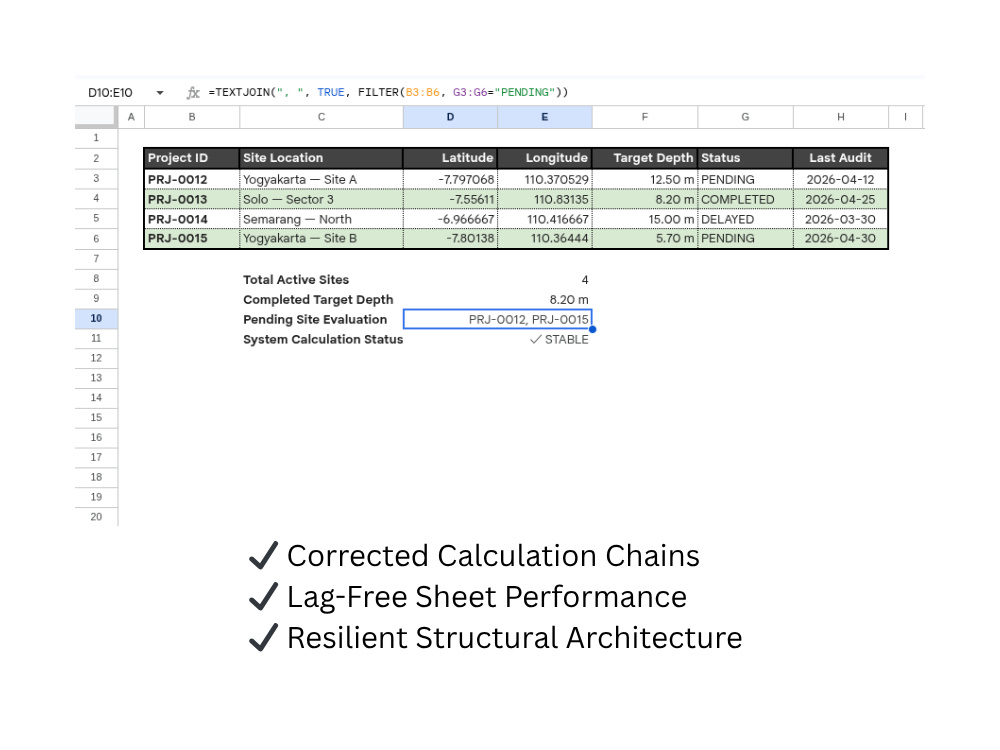
Task: Select longitude cell 110.83135
Action: 545,200
